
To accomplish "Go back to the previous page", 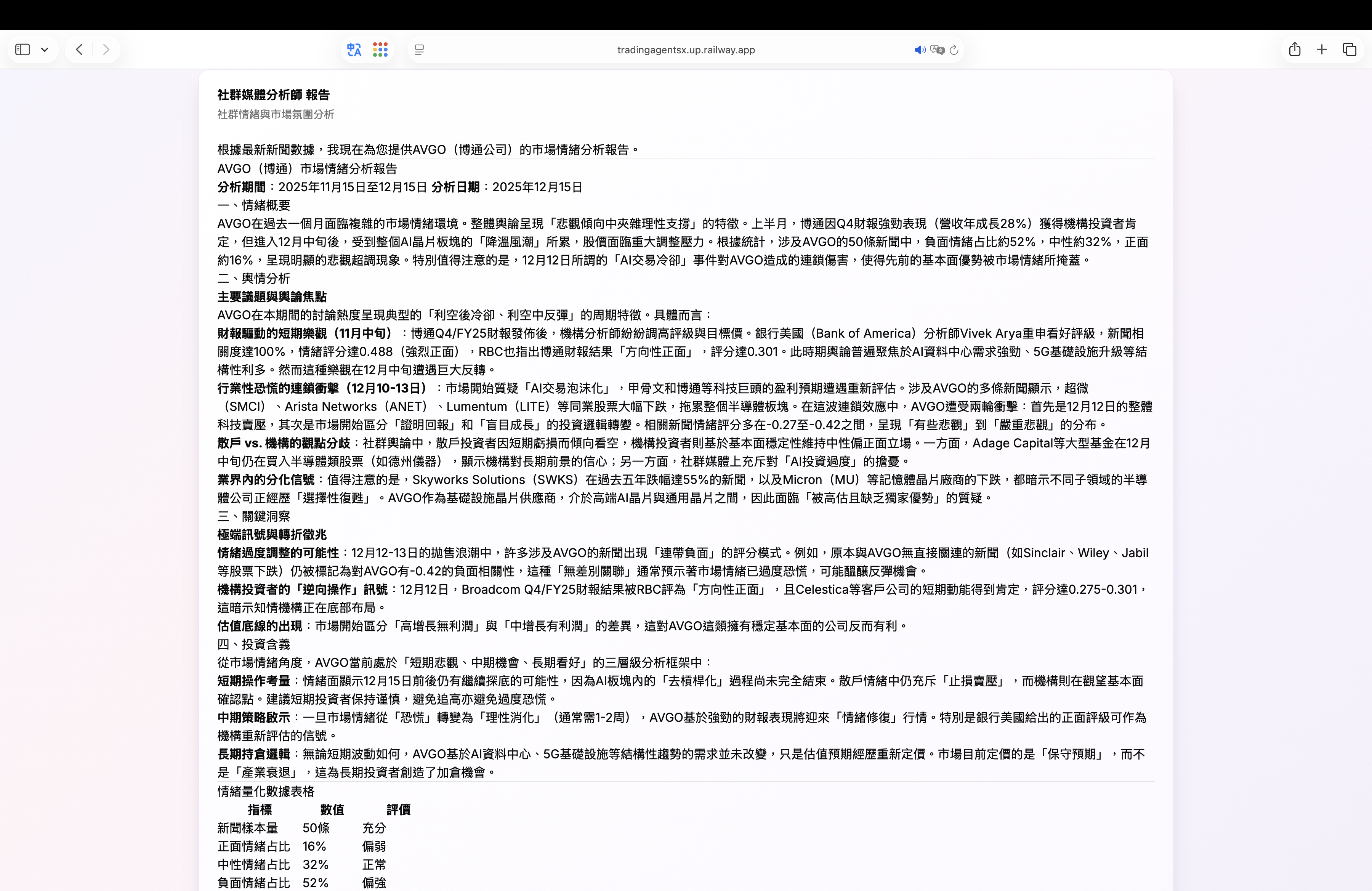I will point(79,50).
